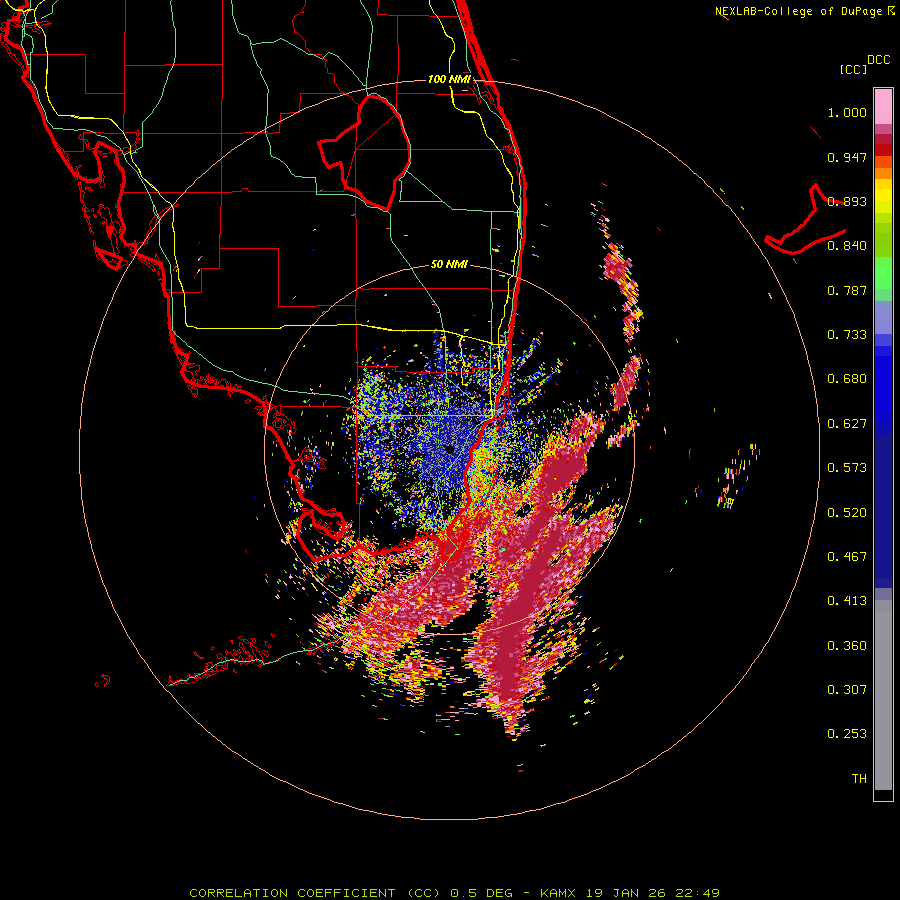900x900 pixels.
Task: Click the 0.947 scale value
Action: tap(847, 157)
